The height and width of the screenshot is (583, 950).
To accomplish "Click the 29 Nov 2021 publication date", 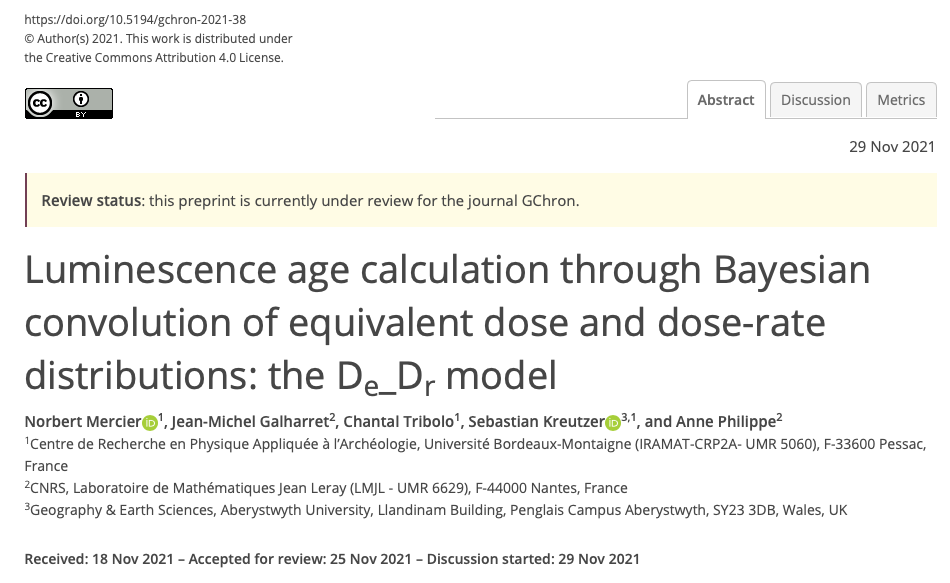I will coord(889,147).
